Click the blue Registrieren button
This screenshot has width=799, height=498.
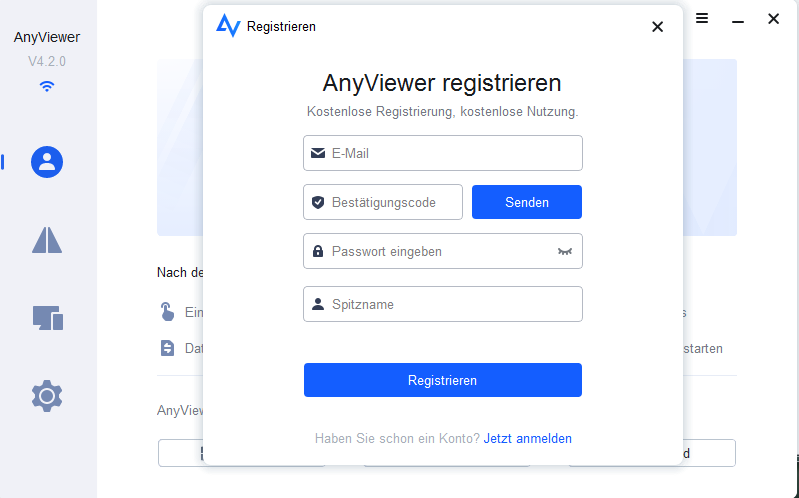point(442,380)
